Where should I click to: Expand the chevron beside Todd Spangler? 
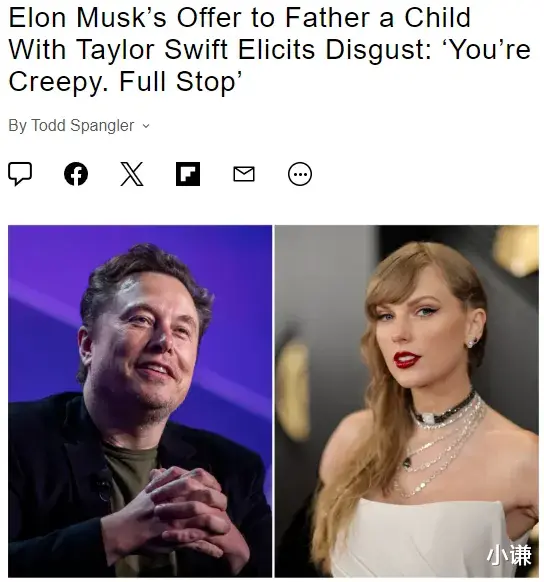point(146,126)
